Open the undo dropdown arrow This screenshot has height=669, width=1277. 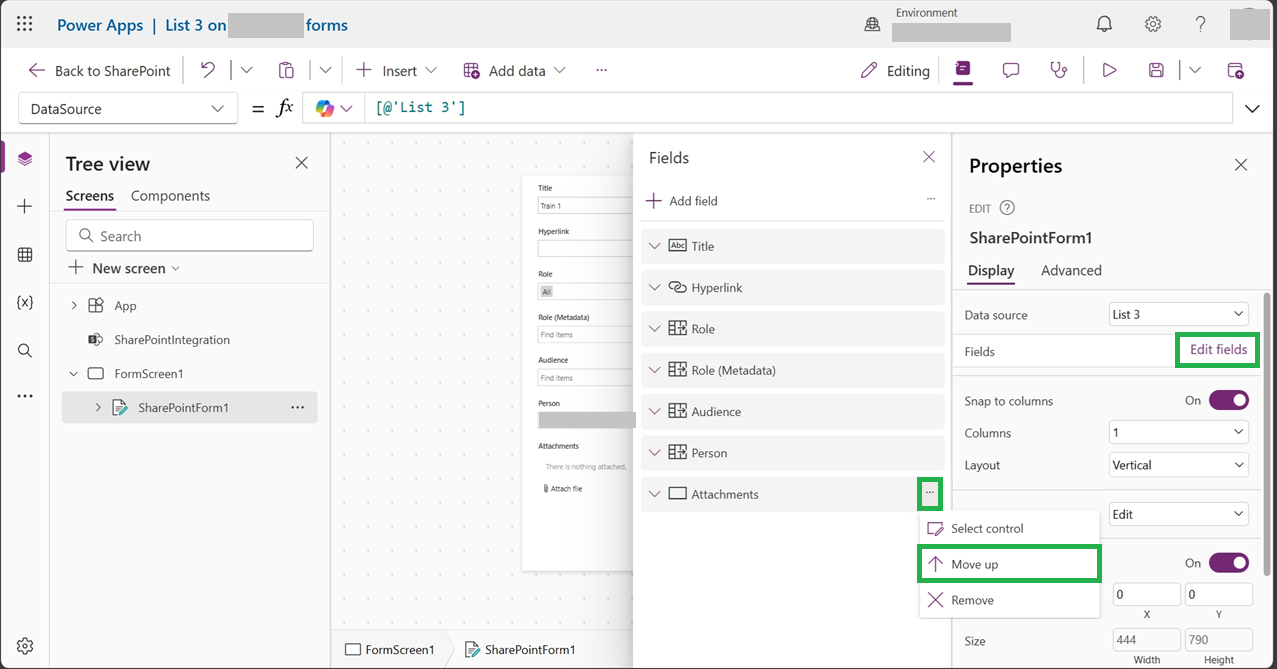(246, 70)
